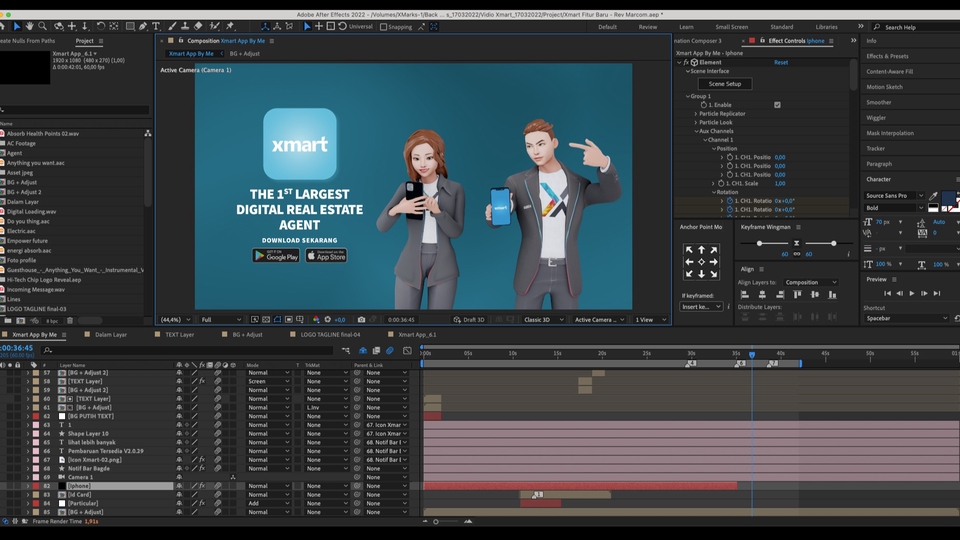Open the 1 View layout dropdown
Screen dimensions: 960x540
coord(650,320)
